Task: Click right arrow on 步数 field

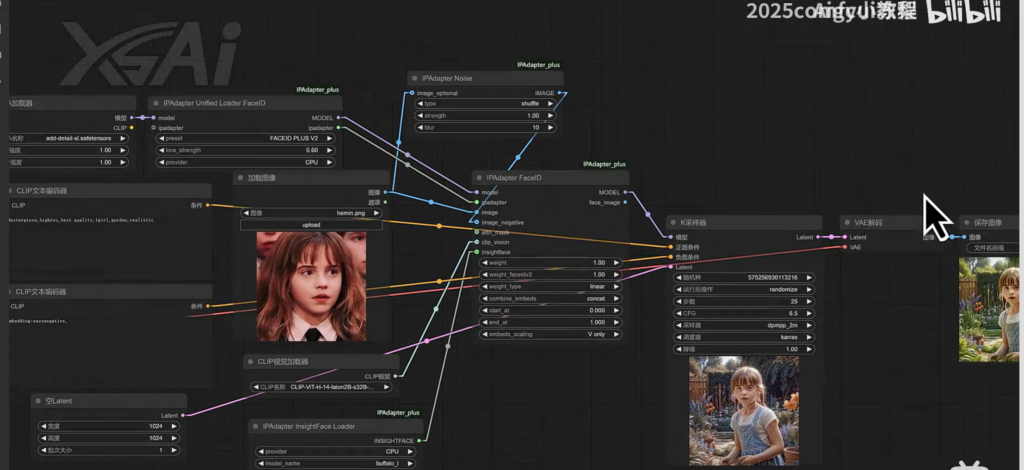Action: 808,301
